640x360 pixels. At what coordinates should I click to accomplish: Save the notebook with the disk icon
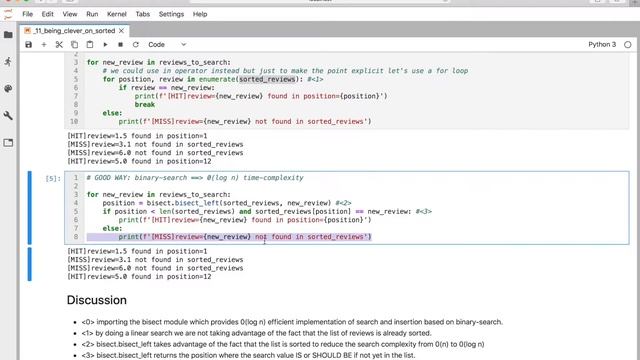[28, 44]
